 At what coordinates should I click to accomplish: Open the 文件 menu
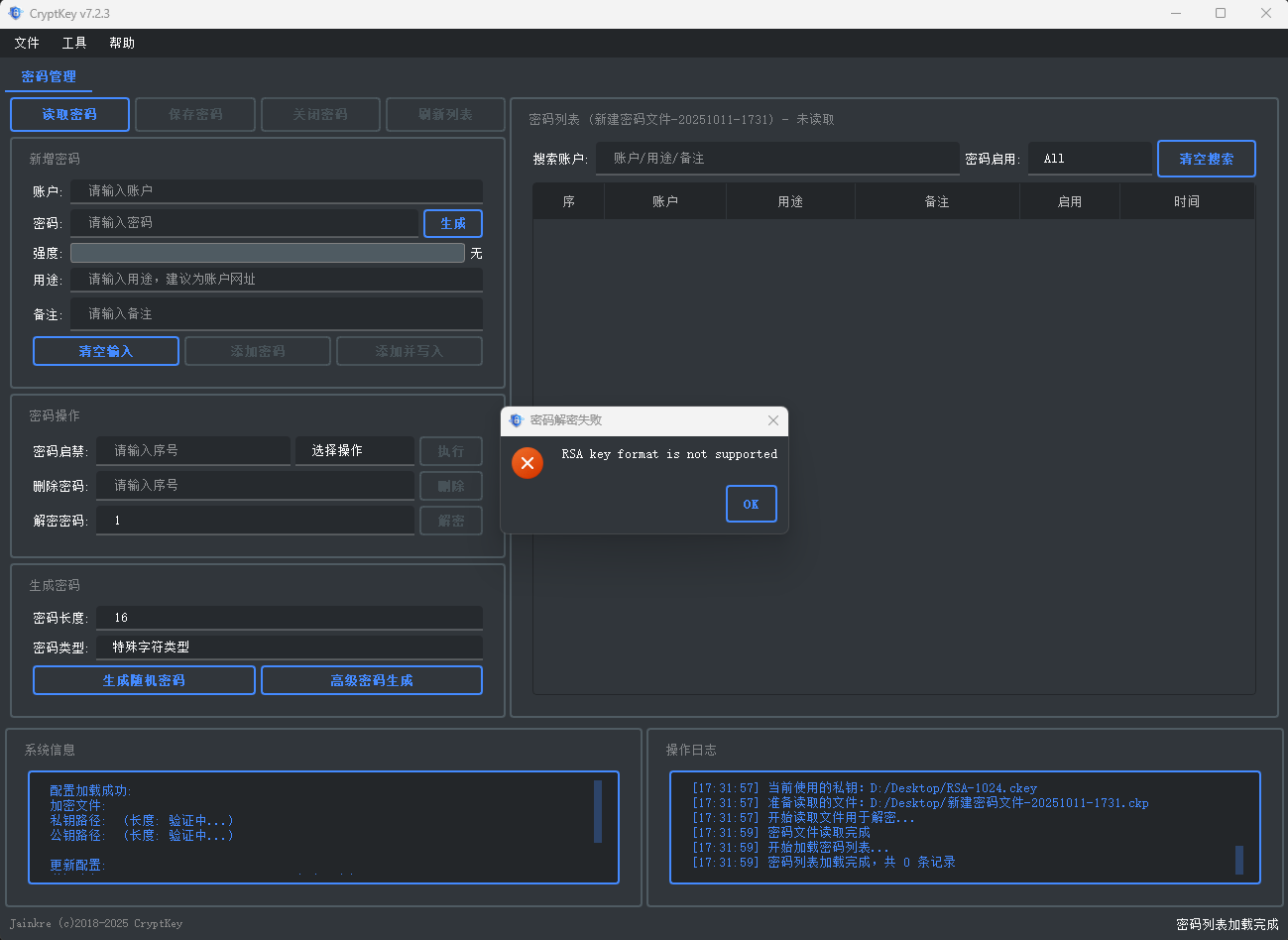[x=27, y=43]
